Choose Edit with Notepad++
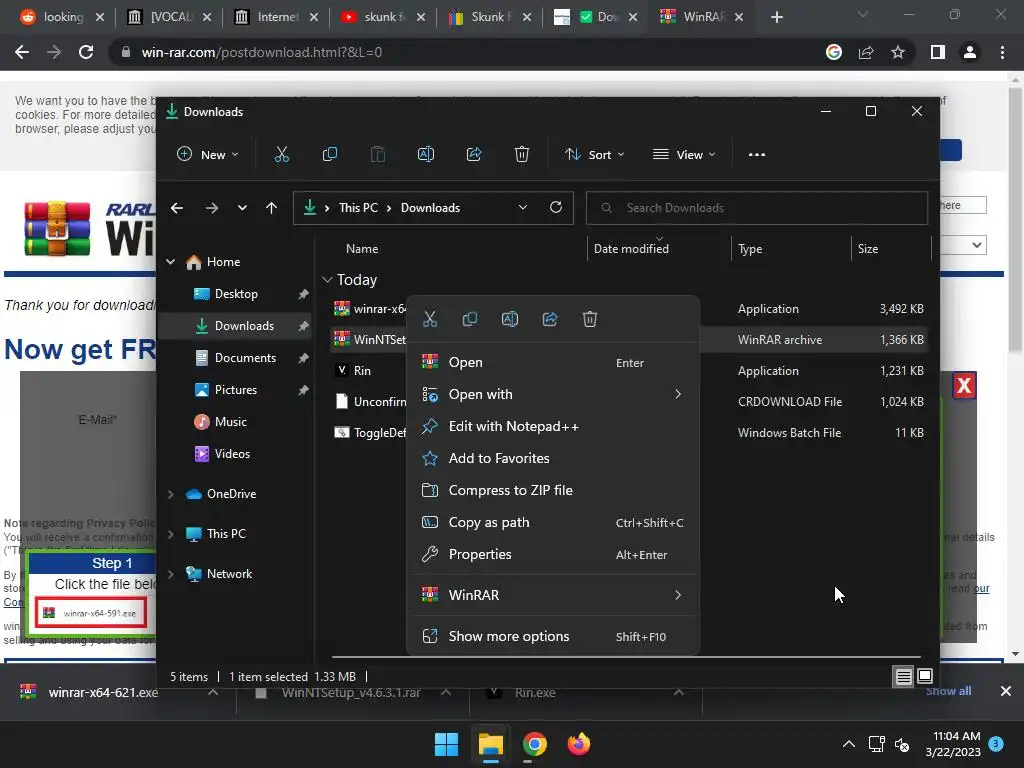Screen dimensions: 1024x768 tap(553, 426)
